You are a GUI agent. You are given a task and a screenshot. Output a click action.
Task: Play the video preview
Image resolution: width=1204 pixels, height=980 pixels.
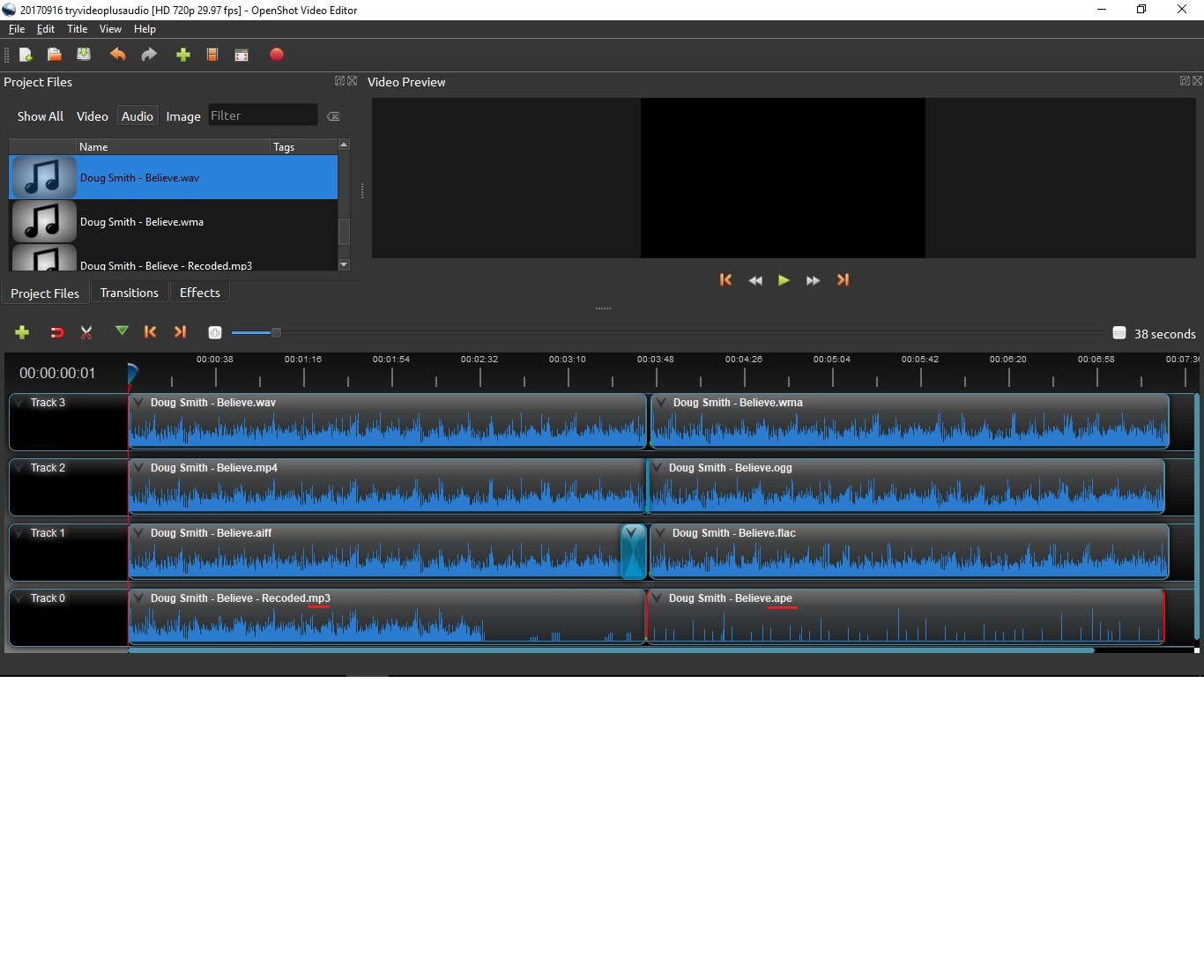pos(784,280)
